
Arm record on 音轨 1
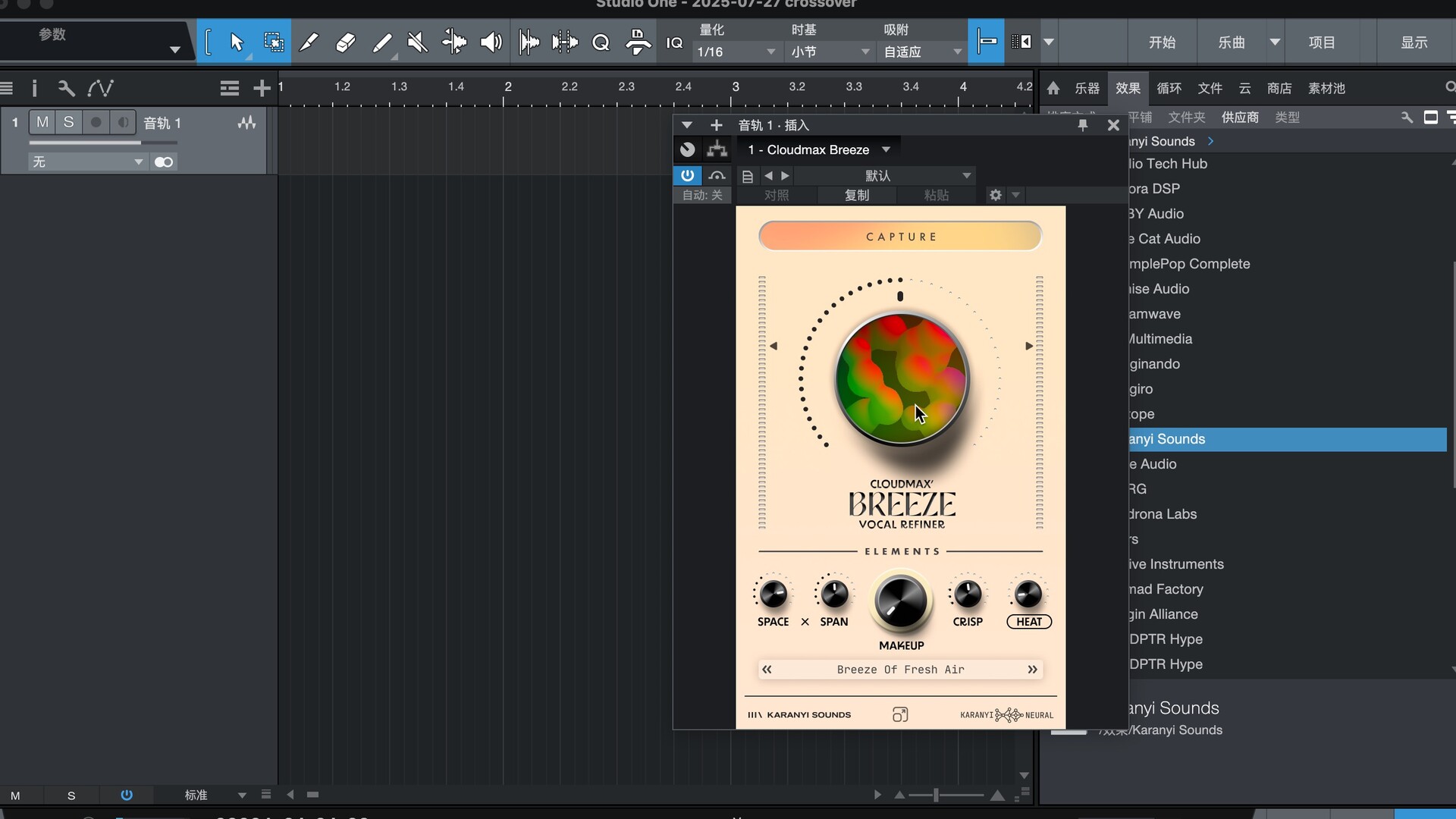[96, 122]
